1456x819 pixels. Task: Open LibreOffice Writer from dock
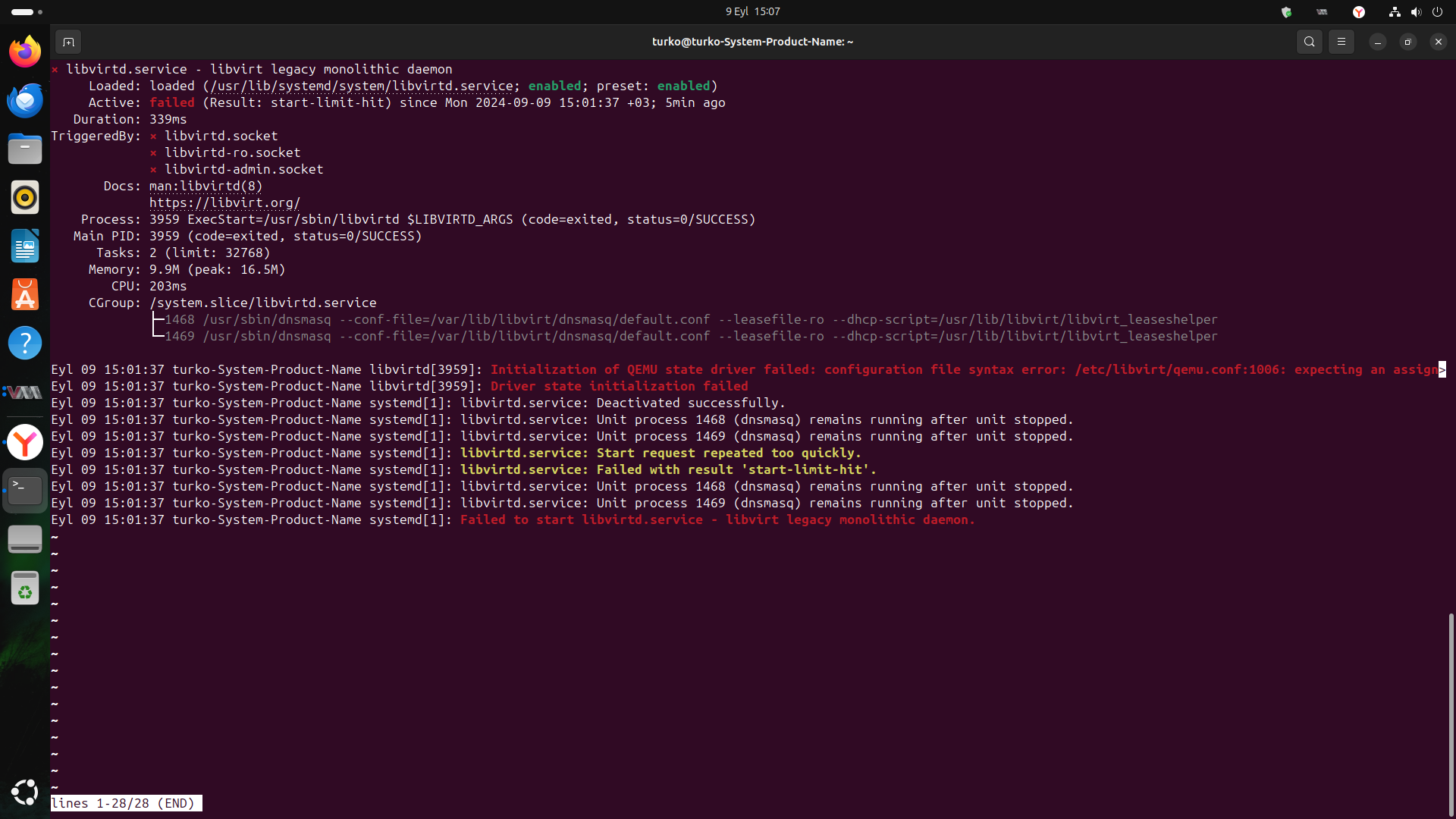point(25,246)
